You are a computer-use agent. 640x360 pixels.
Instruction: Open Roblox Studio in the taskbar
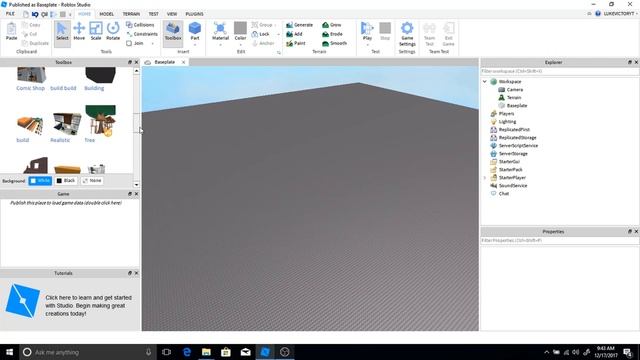click(x=265, y=352)
